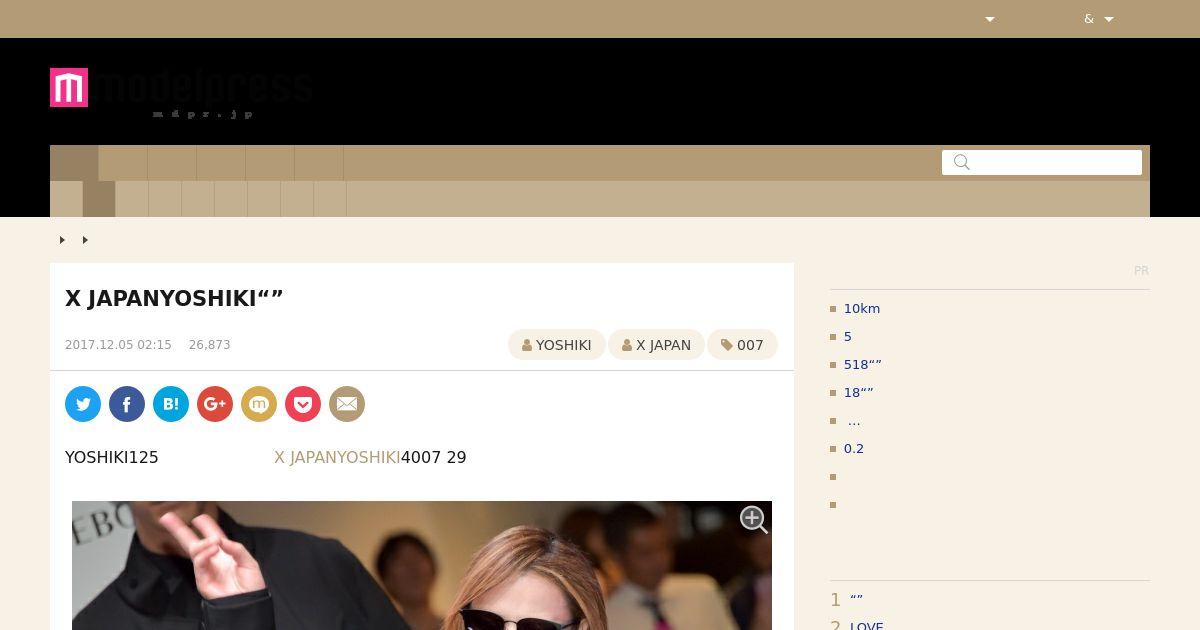The height and width of the screenshot is (630, 1200).
Task: Click the modelpress logo
Action: (181, 92)
